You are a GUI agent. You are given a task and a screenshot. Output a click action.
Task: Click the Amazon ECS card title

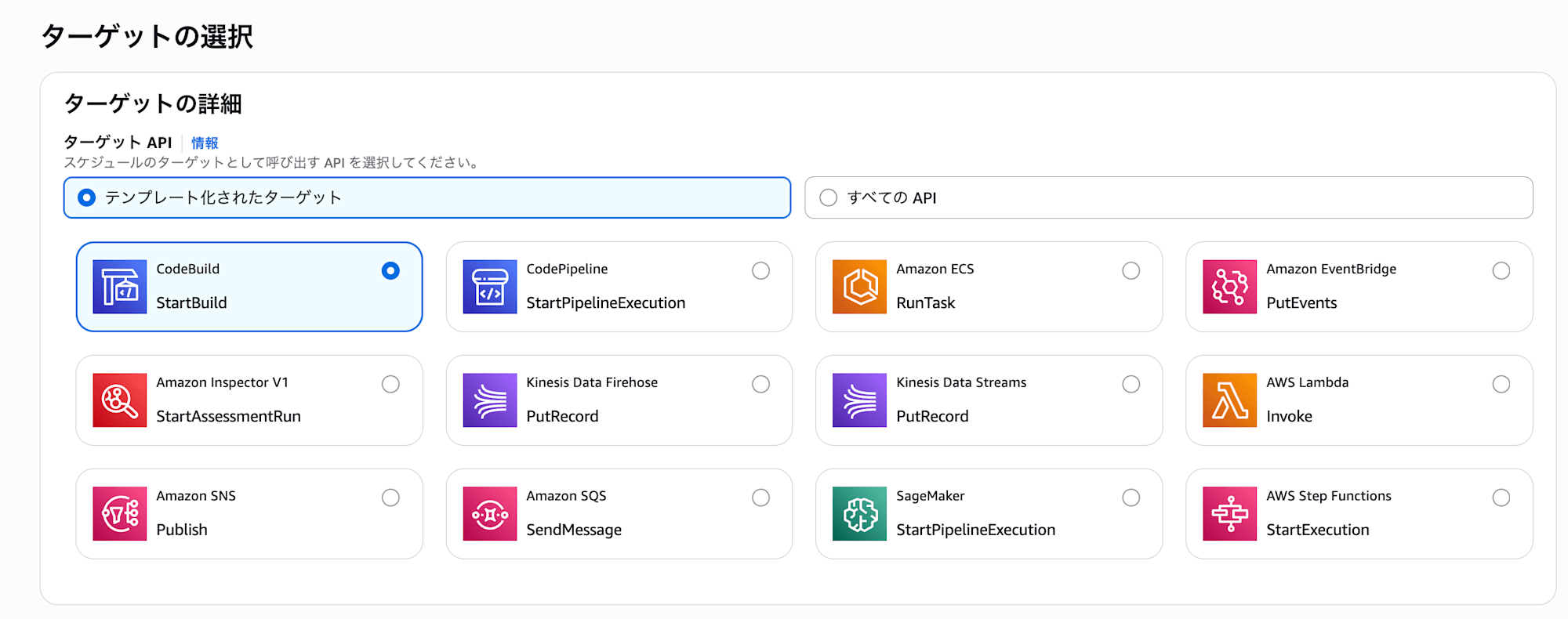(935, 269)
